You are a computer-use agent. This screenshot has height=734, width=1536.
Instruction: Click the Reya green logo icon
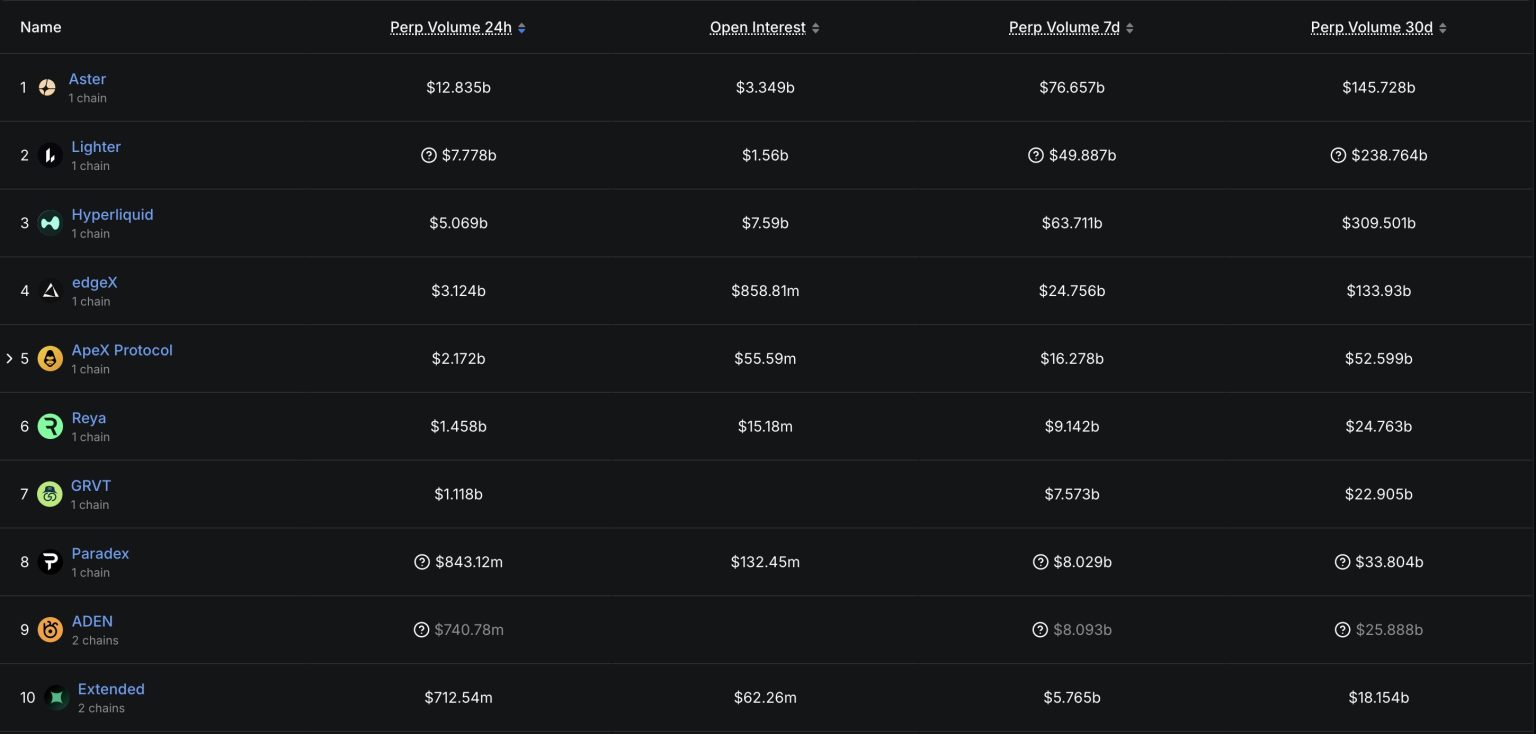click(50, 427)
